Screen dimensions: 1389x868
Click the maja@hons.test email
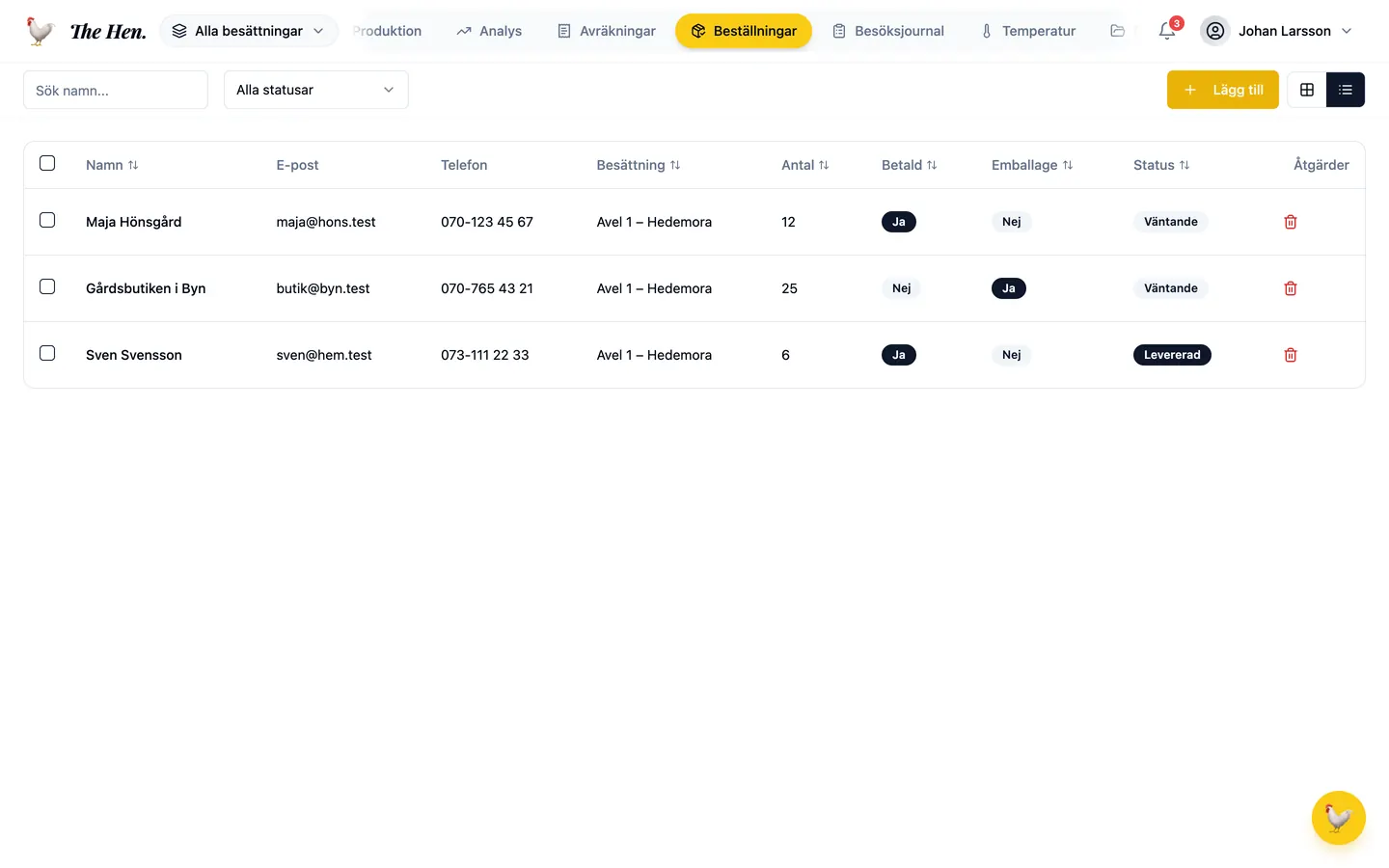point(326,222)
